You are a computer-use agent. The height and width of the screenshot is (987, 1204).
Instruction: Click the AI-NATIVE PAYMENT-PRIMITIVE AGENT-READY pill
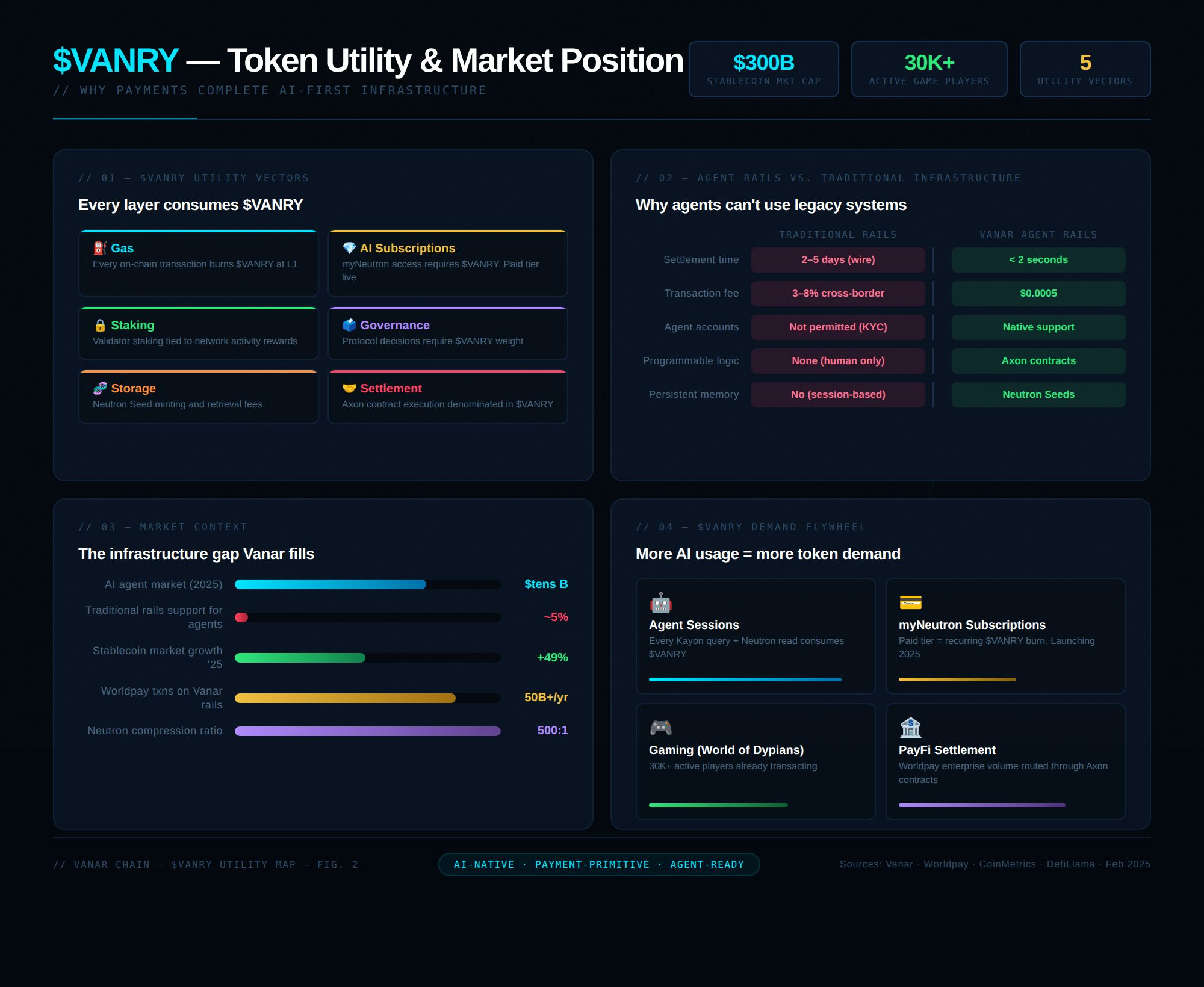[598, 864]
